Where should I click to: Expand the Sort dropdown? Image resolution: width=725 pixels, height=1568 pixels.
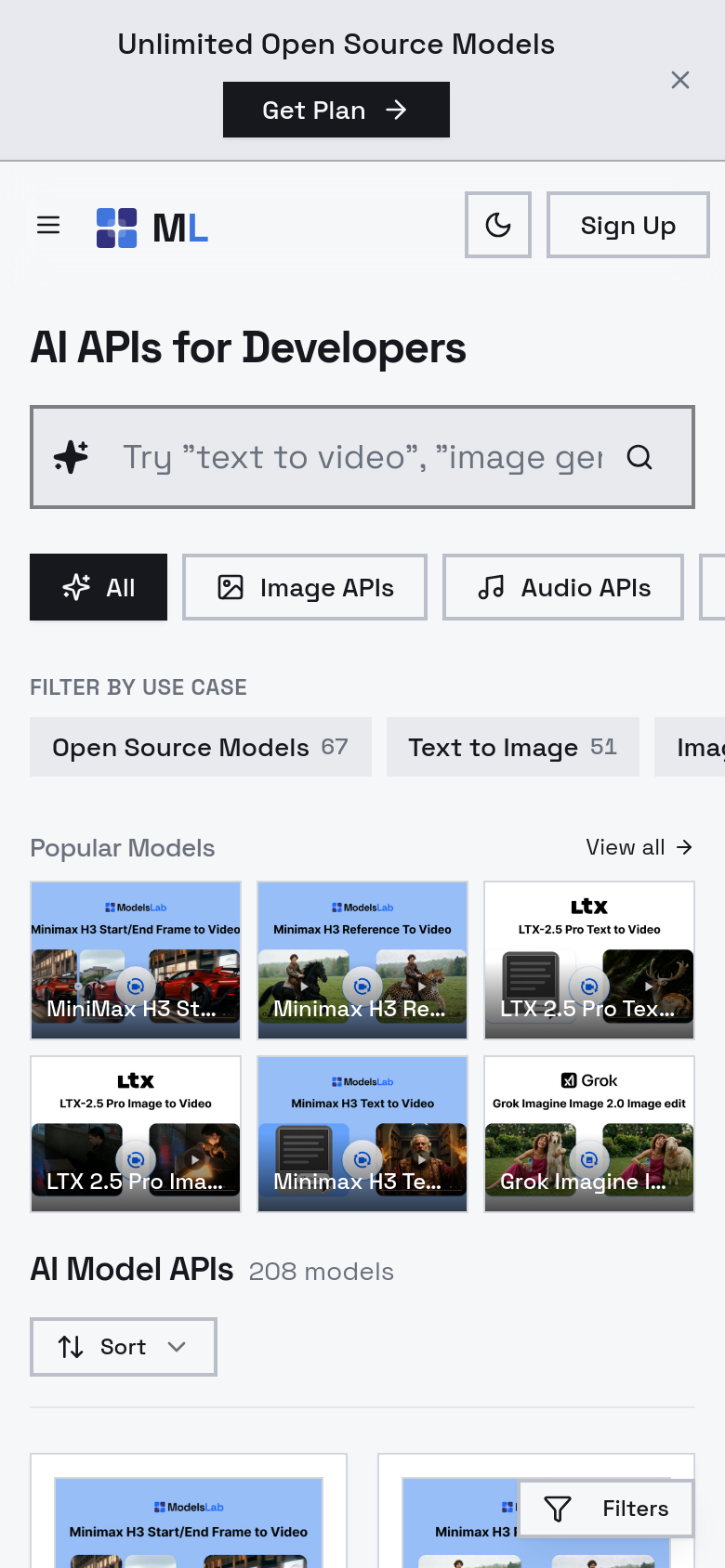pos(124,1347)
